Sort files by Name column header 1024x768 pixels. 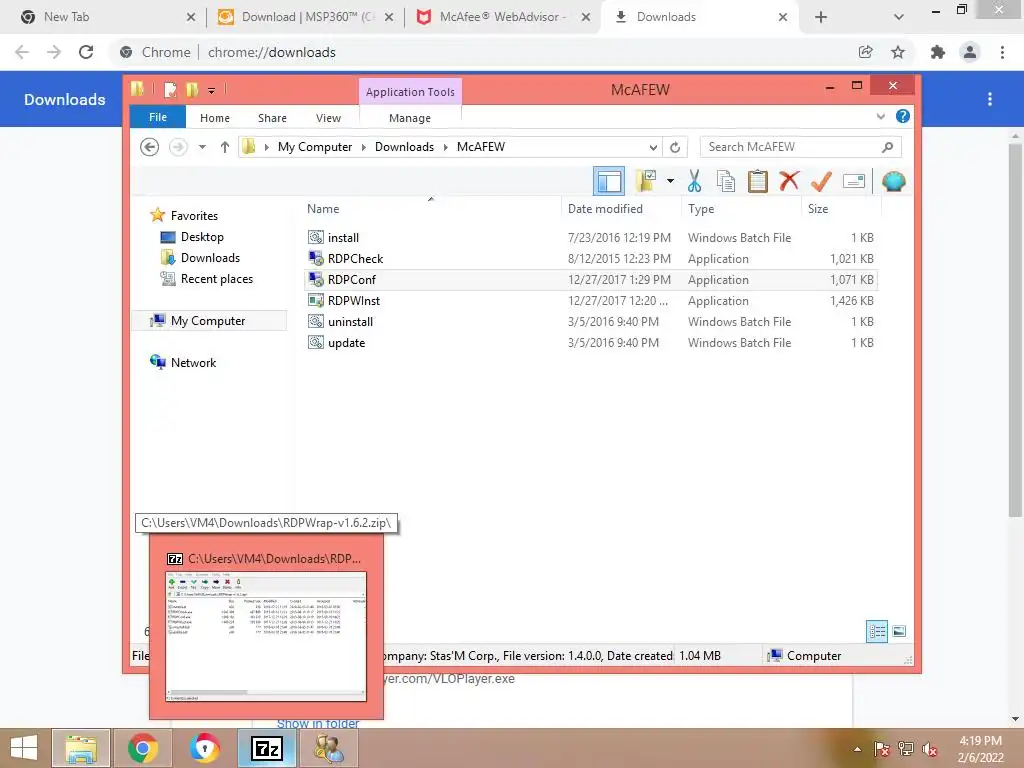click(323, 209)
